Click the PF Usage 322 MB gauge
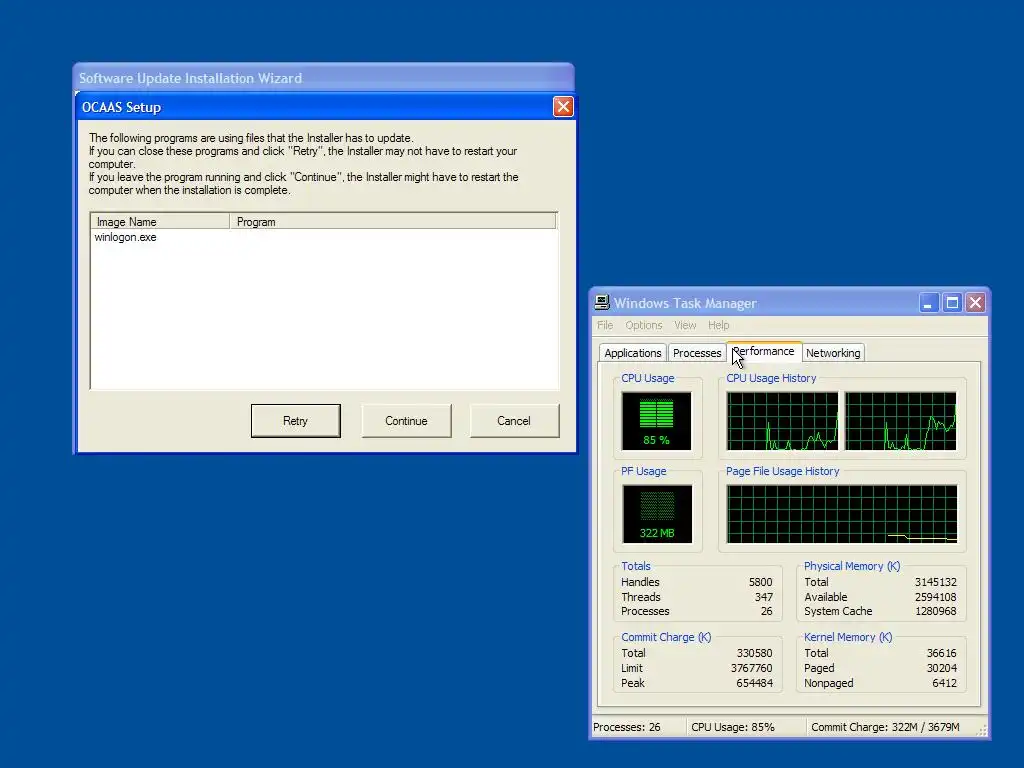The width and height of the screenshot is (1024, 768). point(657,514)
